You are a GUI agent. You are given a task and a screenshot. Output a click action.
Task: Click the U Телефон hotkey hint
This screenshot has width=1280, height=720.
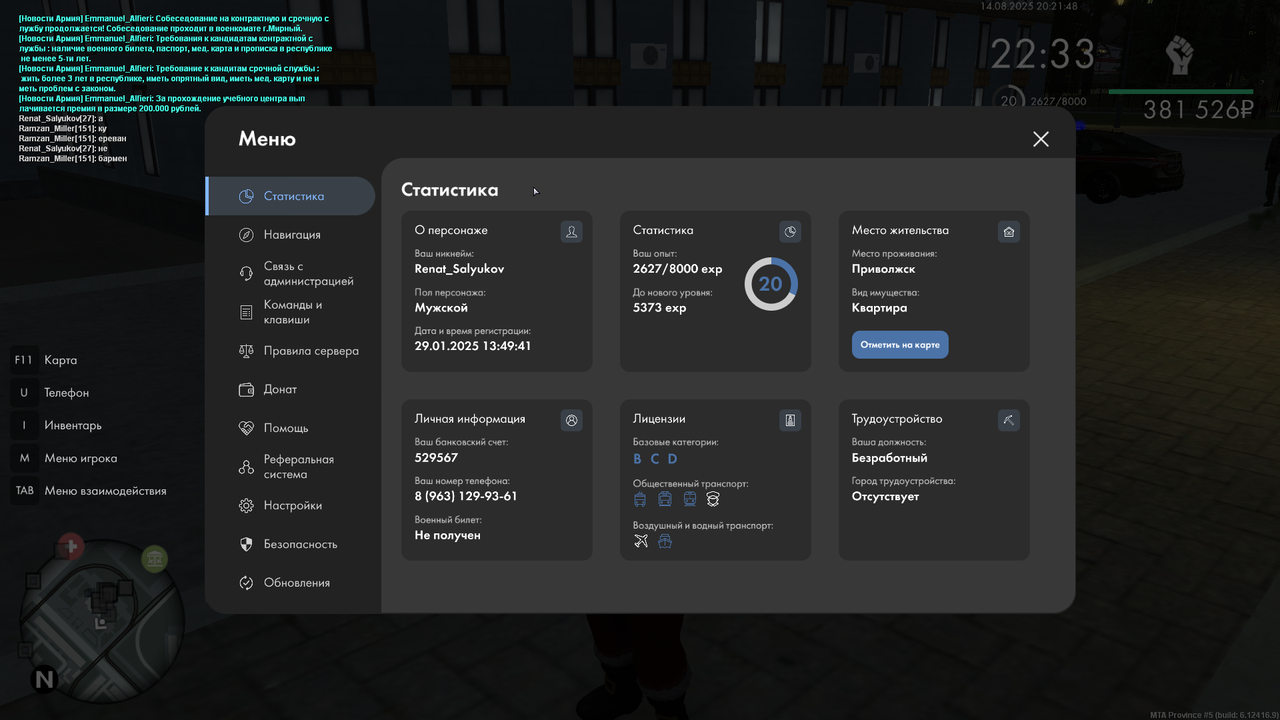click(x=51, y=393)
